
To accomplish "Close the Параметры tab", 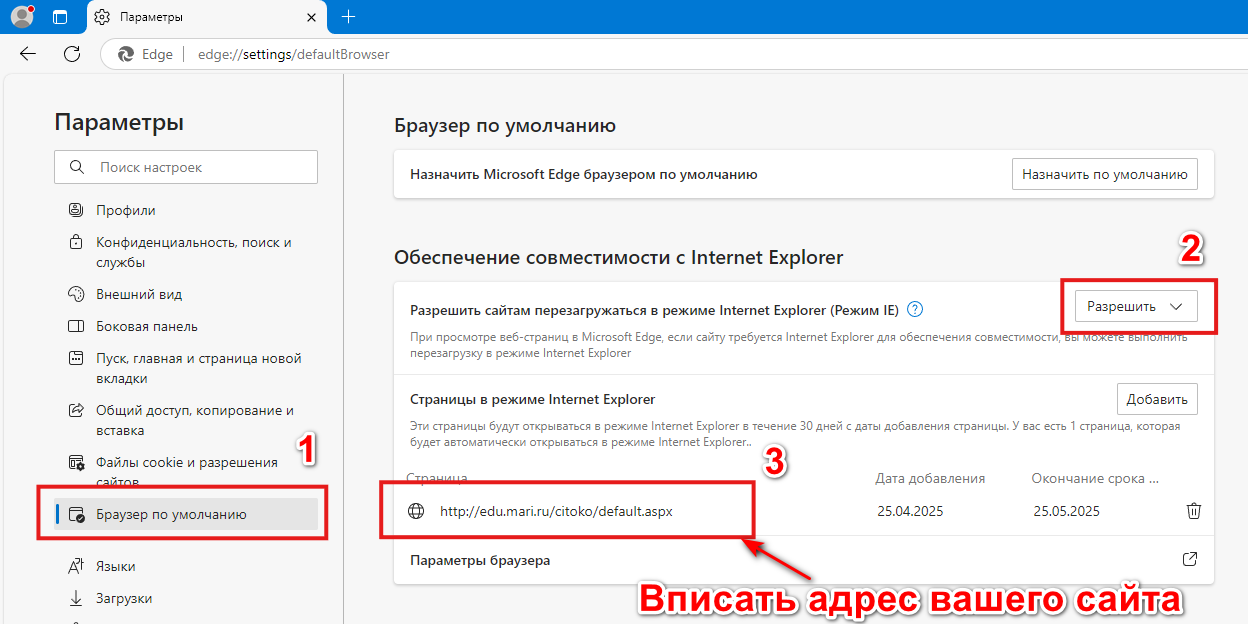I will (311, 17).
